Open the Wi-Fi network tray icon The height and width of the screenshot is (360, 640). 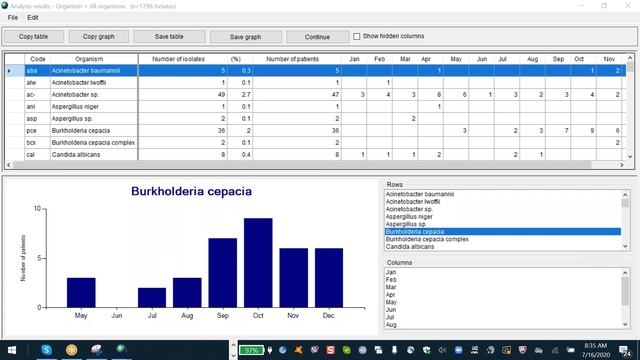click(555, 350)
